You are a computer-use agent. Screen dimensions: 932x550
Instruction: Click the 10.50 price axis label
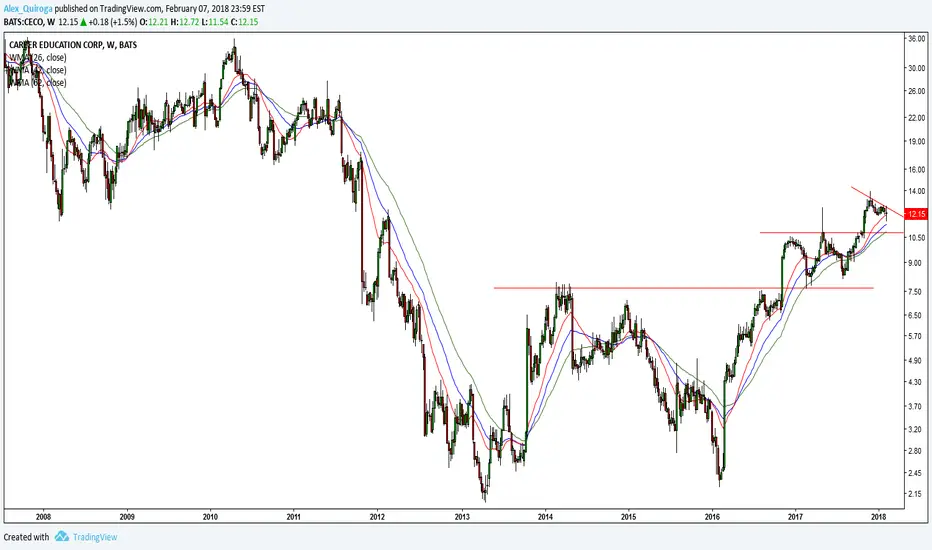tap(917, 237)
